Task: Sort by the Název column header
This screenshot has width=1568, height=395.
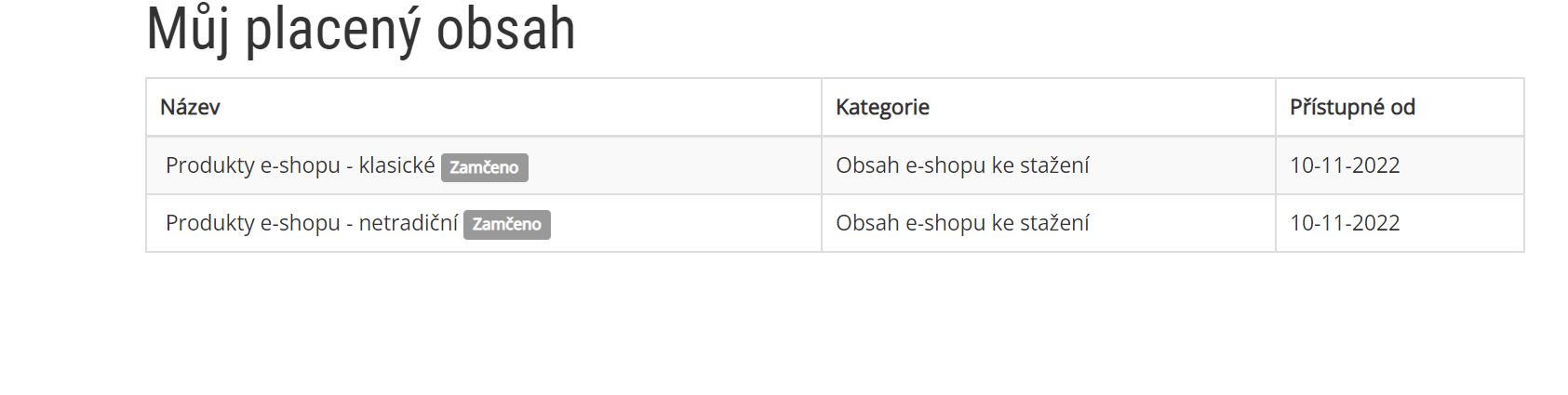Action: point(190,107)
